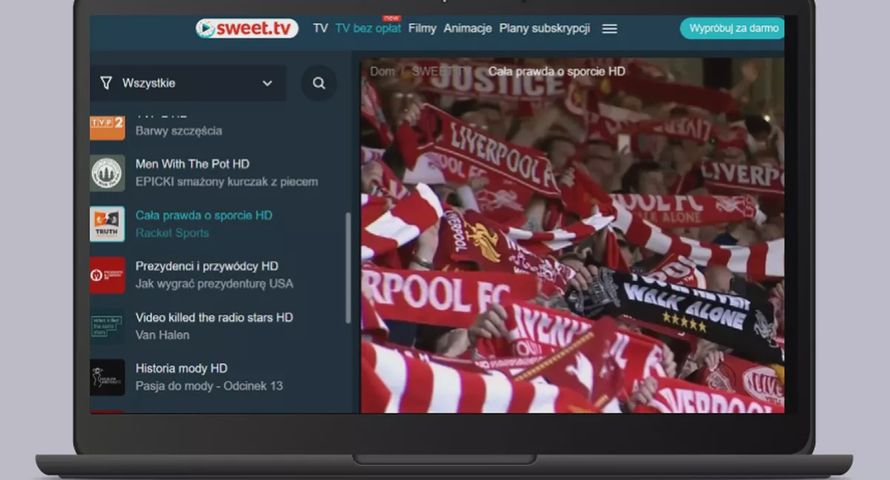Select Pasja do mody - Odcinek 13
The height and width of the screenshot is (480, 890).
pos(209,386)
